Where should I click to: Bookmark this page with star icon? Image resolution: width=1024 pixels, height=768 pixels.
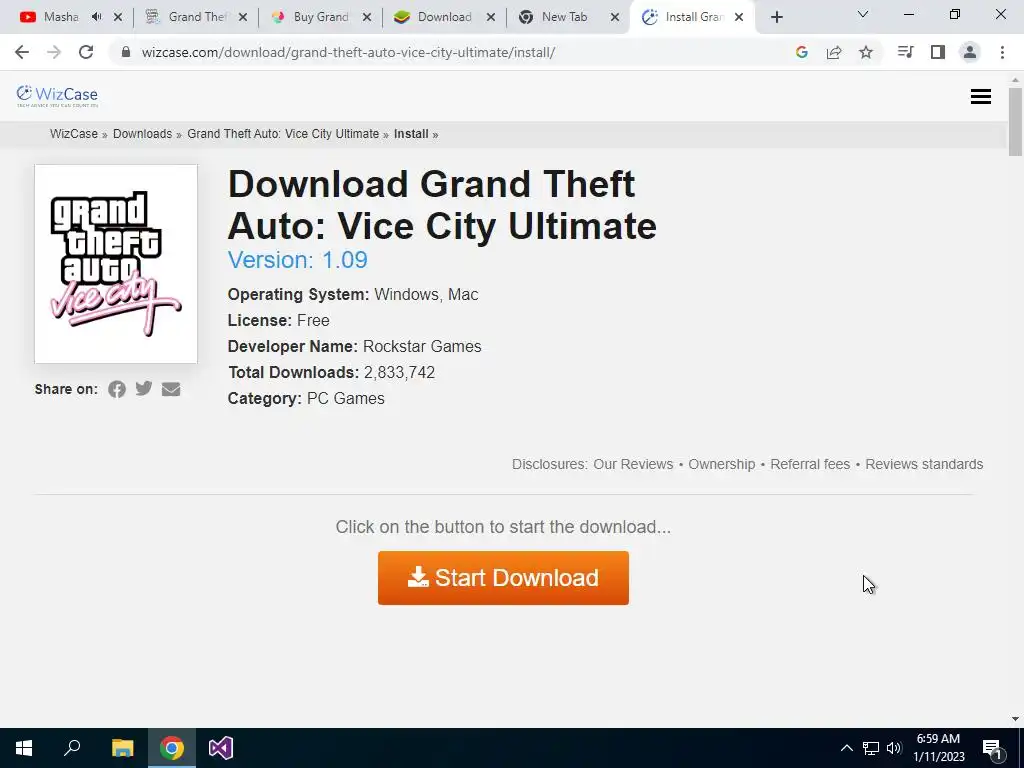(866, 52)
